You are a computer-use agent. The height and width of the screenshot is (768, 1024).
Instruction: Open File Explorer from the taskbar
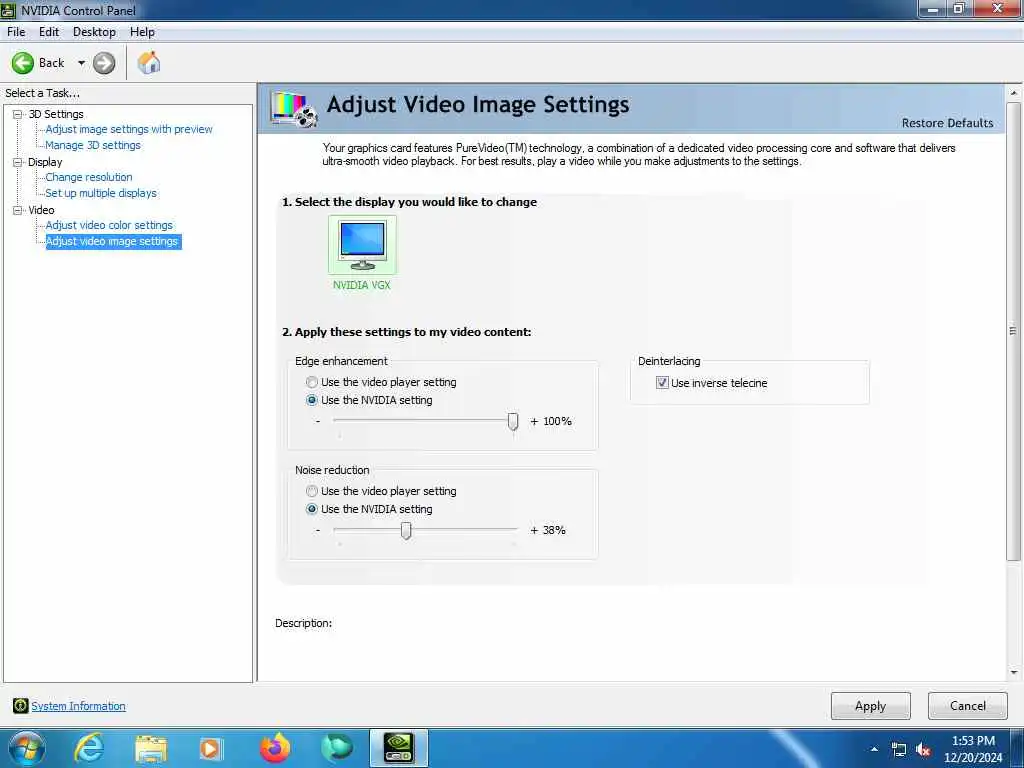(151, 749)
